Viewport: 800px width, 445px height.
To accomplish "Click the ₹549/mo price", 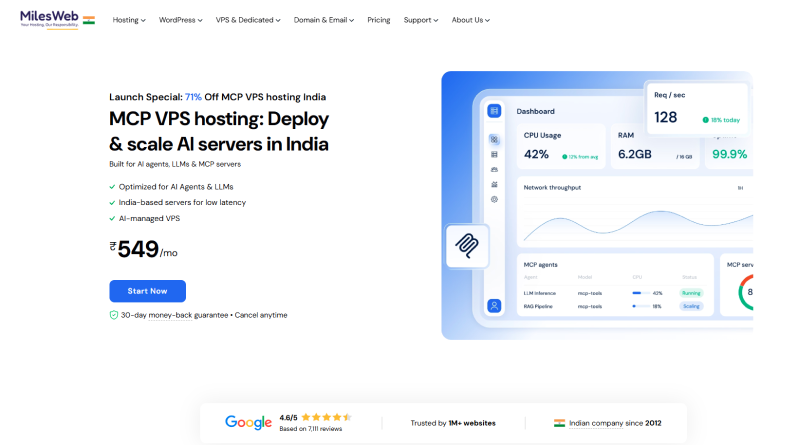I will click(x=143, y=250).
